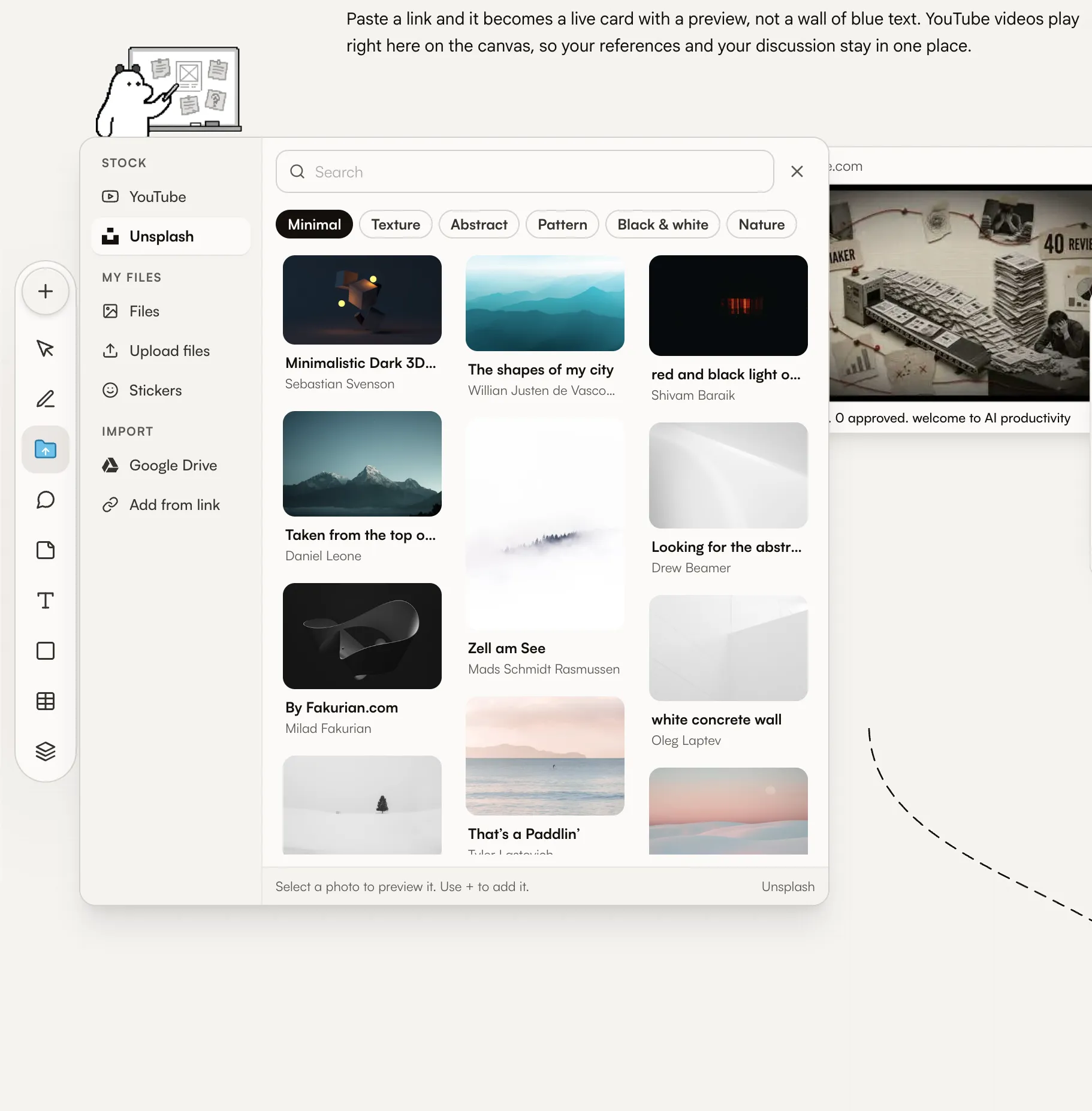Preview That's a Paddlin' seascape photo

tap(545, 756)
